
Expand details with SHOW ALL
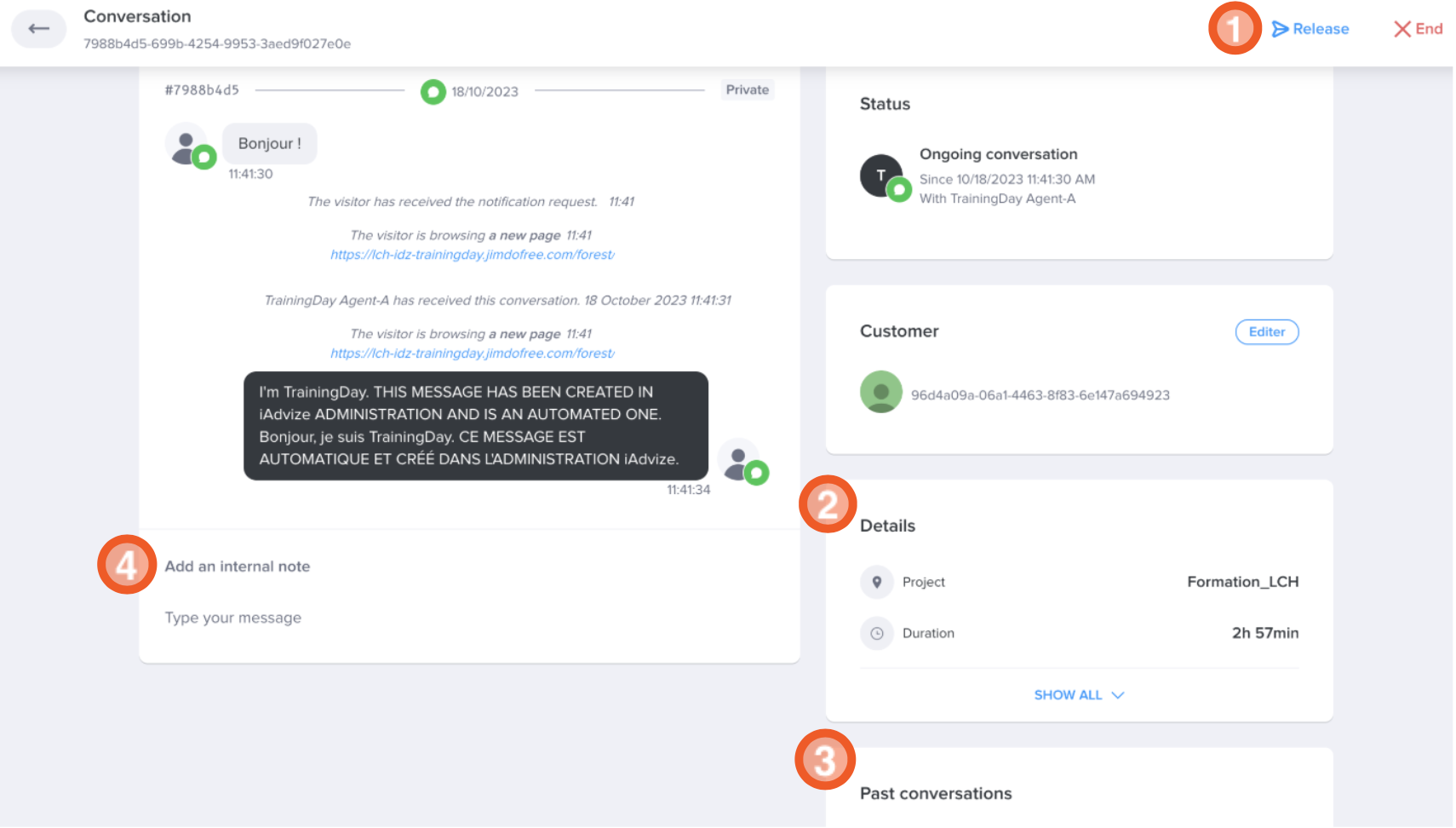point(1068,695)
